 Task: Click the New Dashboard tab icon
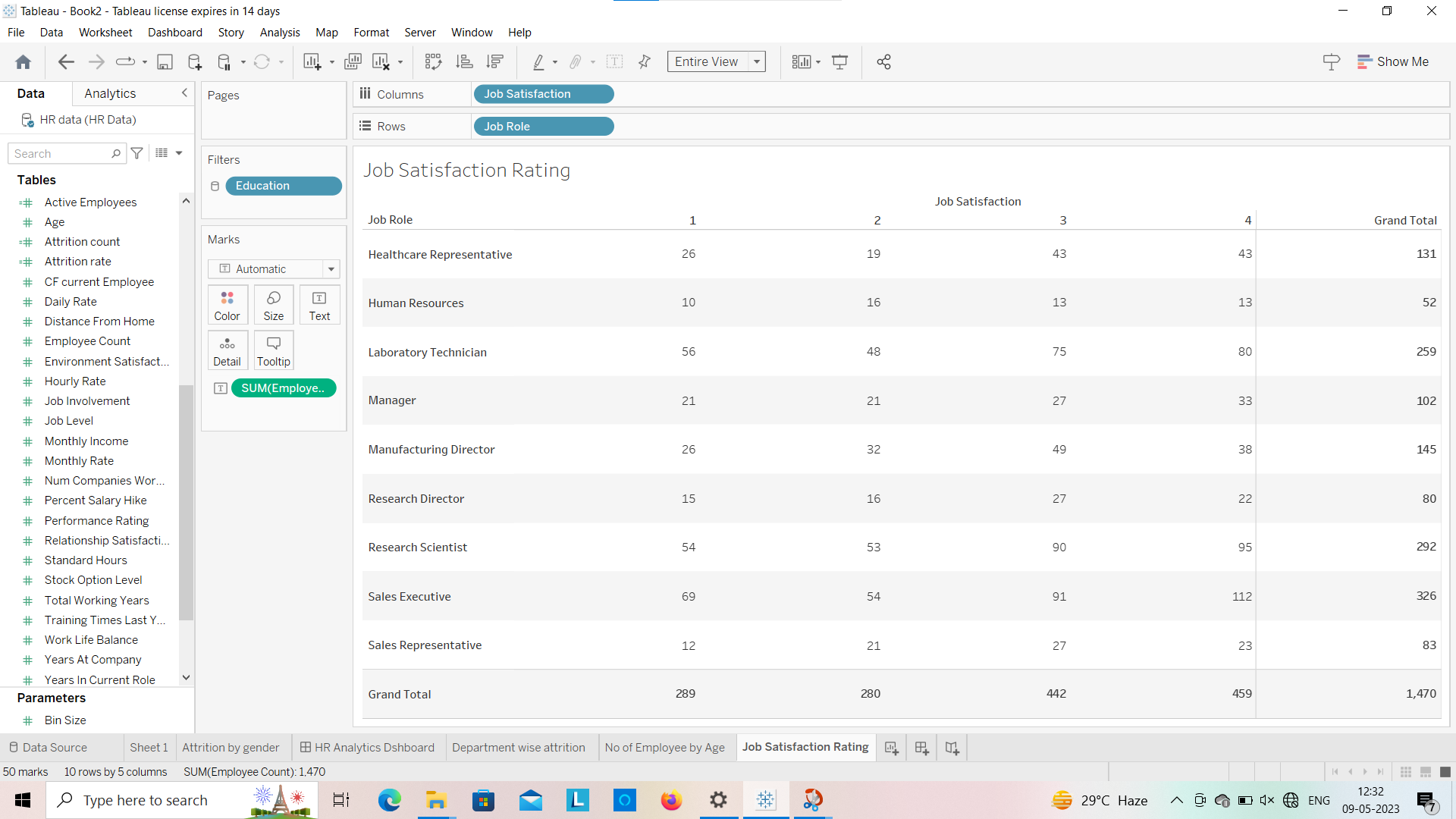[922, 748]
